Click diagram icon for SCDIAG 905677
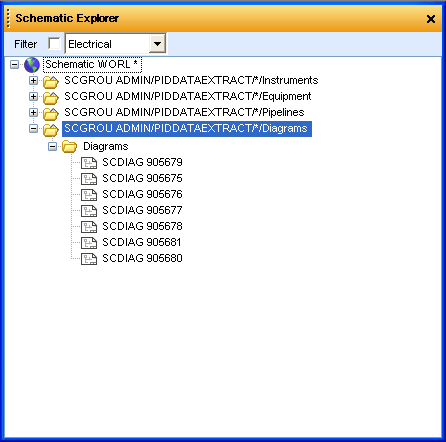Image resolution: width=446 pixels, height=442 pixels. [89, 211]
